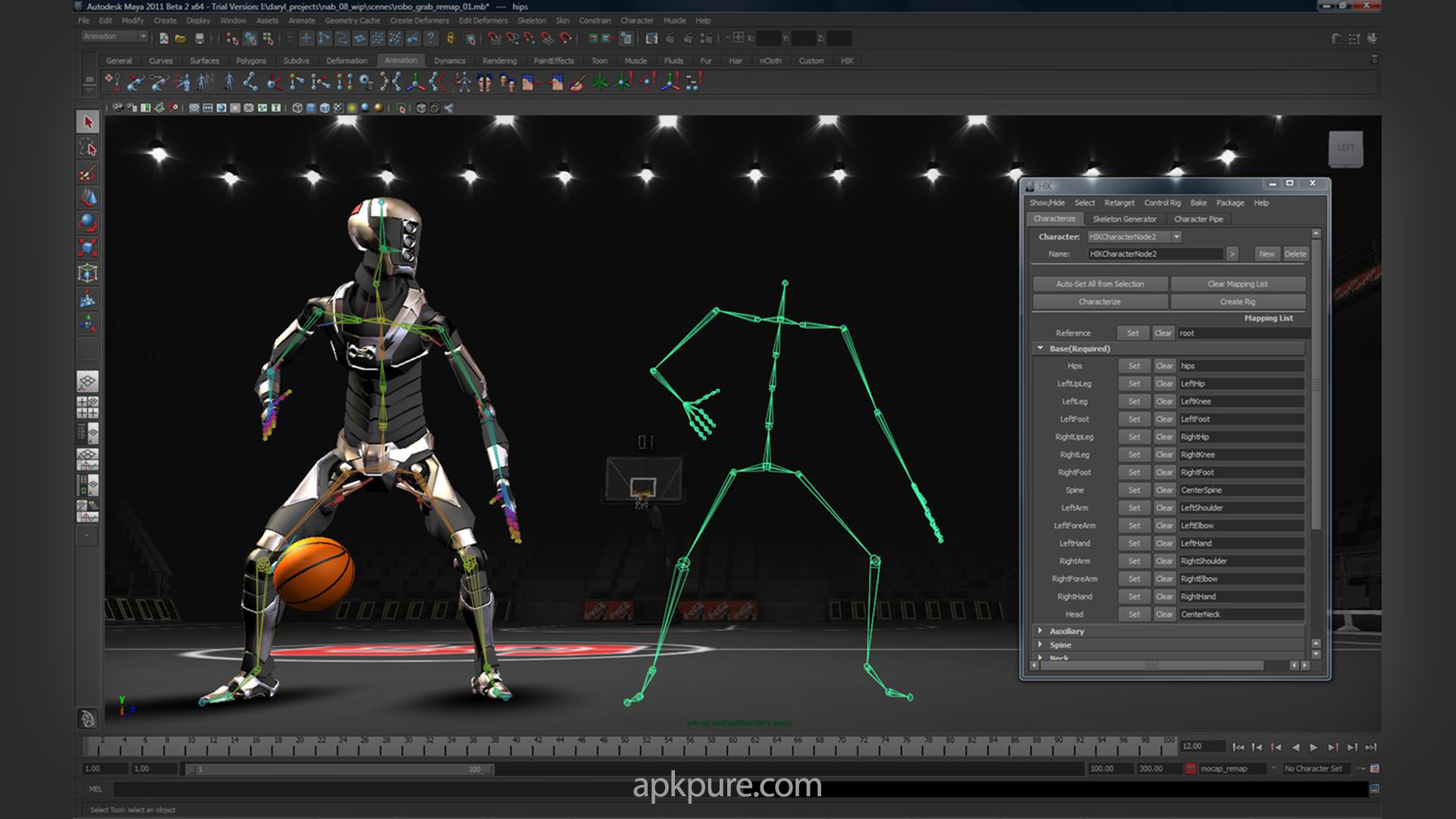
Task: Switch to the Four View layout icon
Action: coord(87,407)
